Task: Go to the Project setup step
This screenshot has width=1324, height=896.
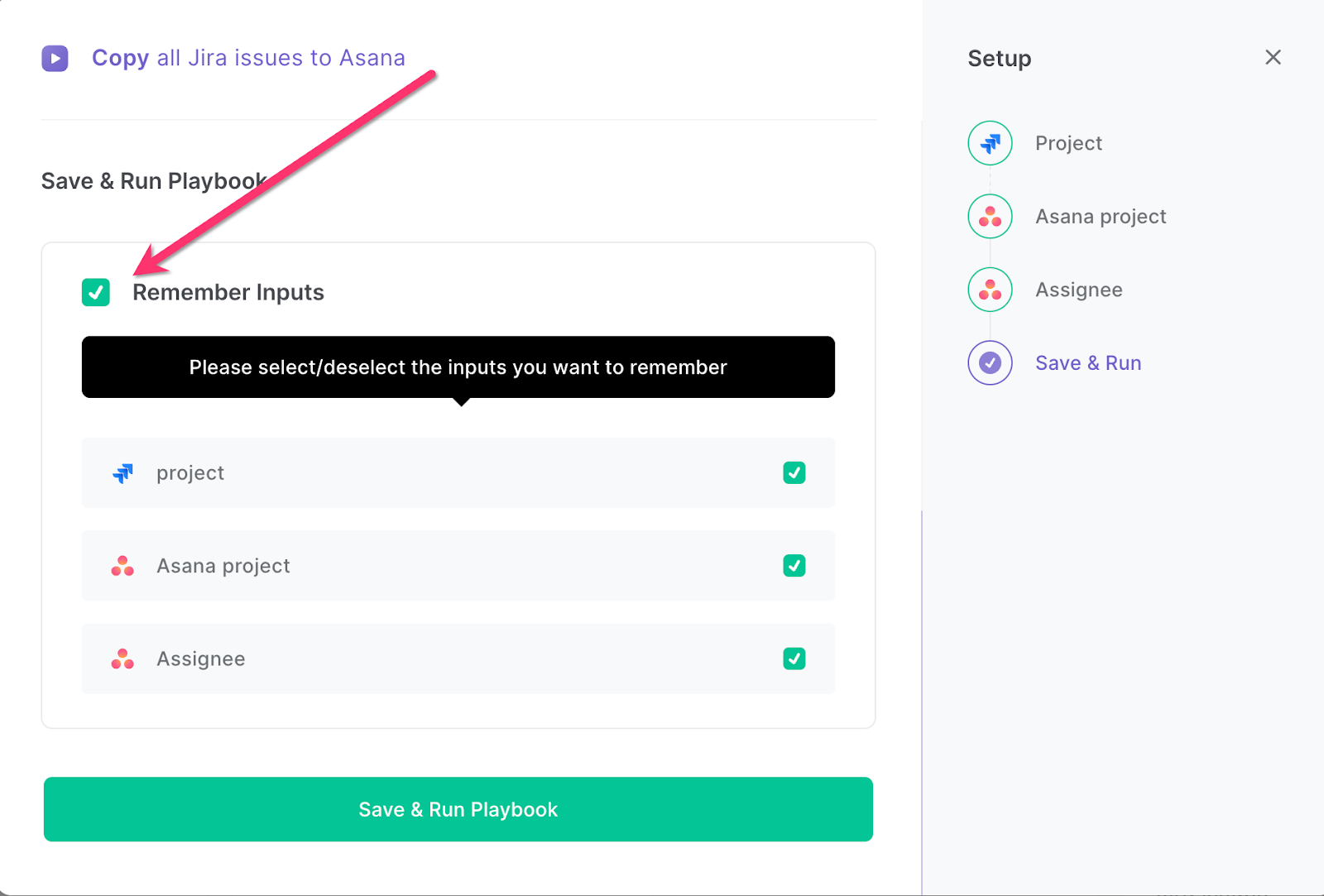Action: click(1068, 143)
